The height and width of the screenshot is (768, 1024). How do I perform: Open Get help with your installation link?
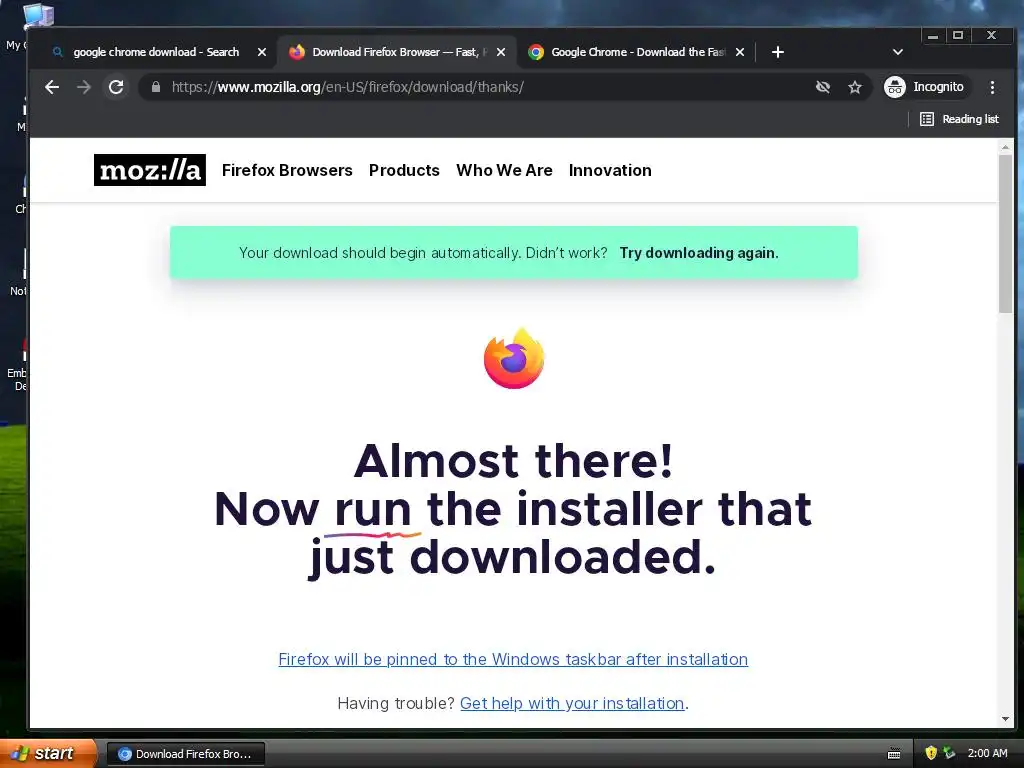572,703
